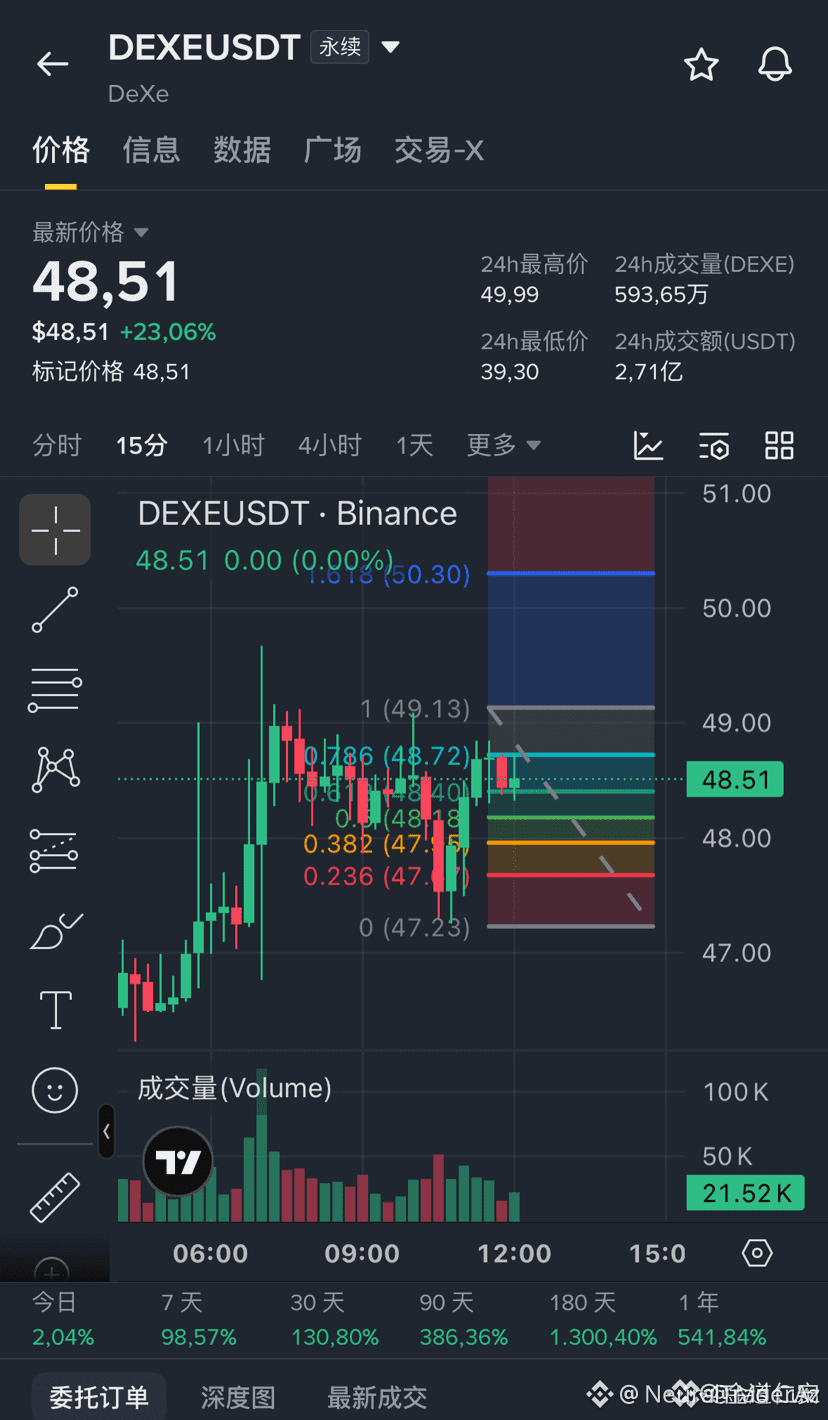Tap the 30 天 130,80% performance

tap(335, 1320)
